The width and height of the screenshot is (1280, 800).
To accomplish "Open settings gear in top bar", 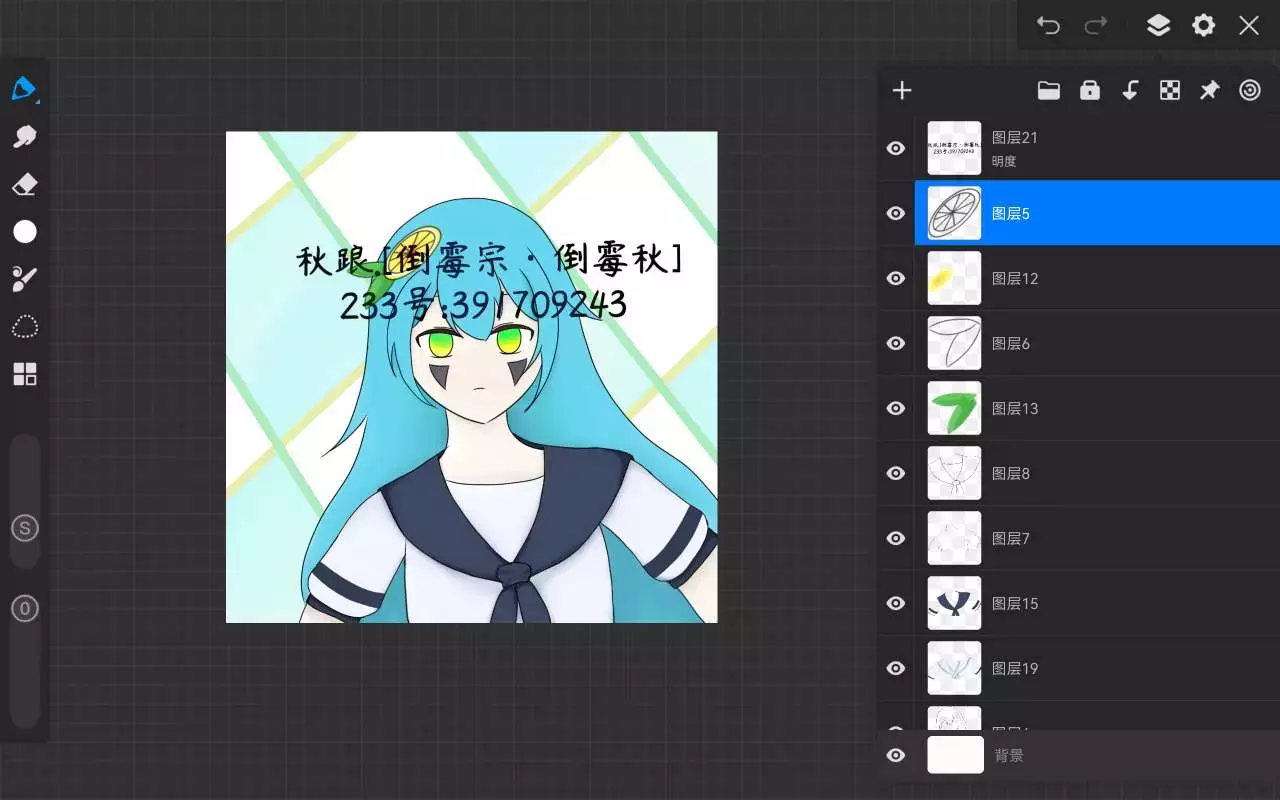I will coord(1203,25).
